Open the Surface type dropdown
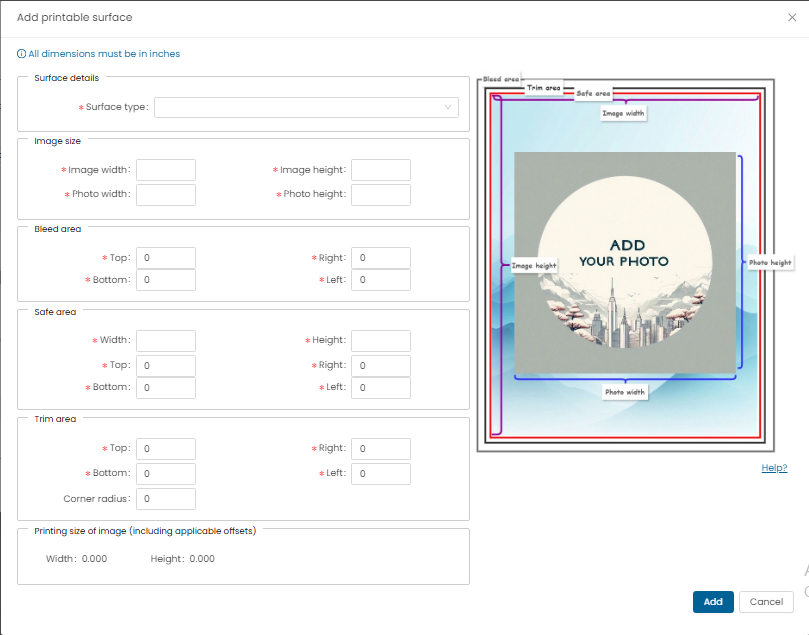 pyautogui.click(x=306, y=107)
